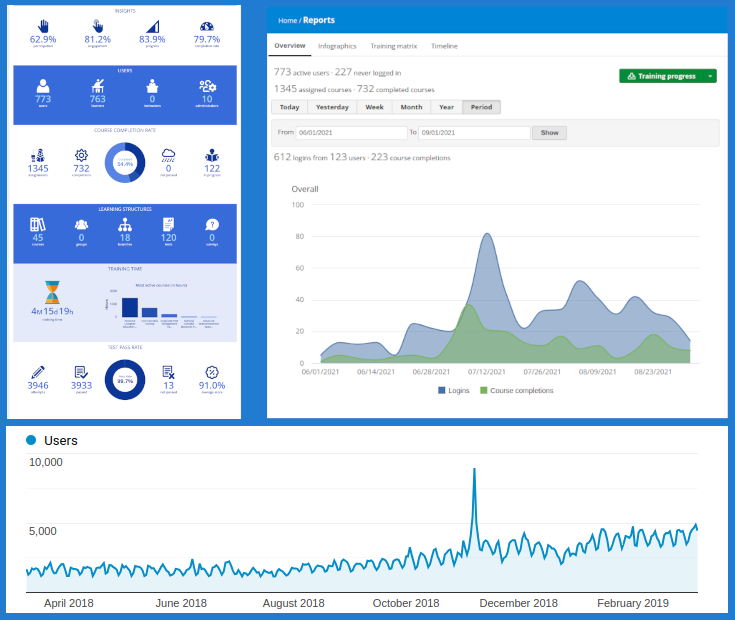Open the Training progress dropdown arrow
This screenshot has height=620, width=735.
[710, 76]
